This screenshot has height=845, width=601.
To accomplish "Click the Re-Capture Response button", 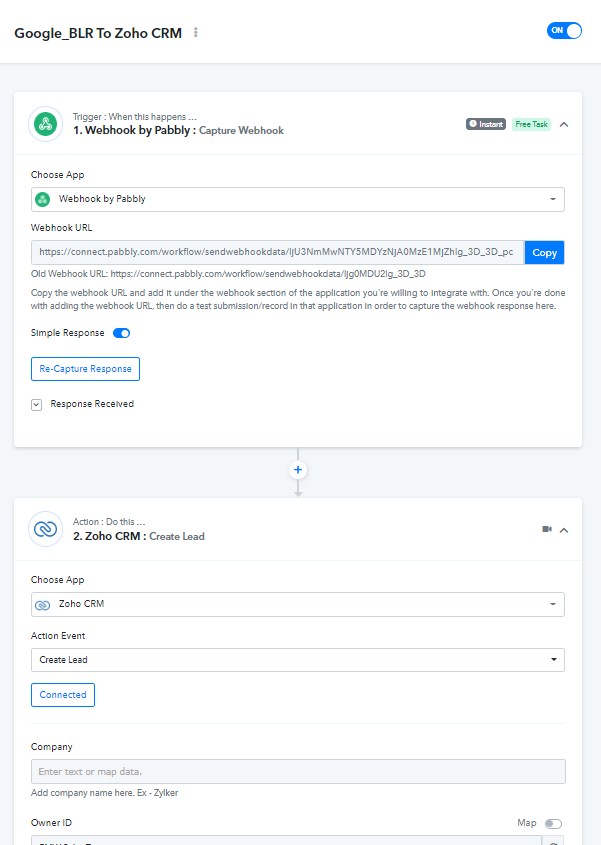I will pyautogui.click(x=85, y=369).
